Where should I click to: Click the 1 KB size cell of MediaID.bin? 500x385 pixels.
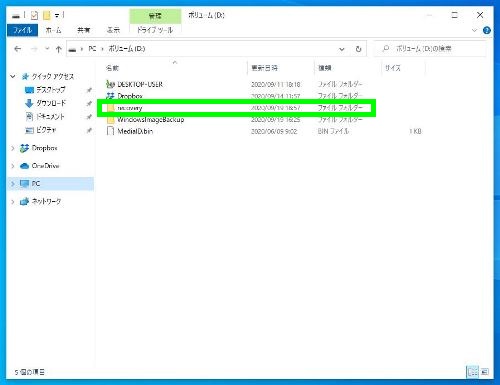pyautogui.click(x=415, y=131)
